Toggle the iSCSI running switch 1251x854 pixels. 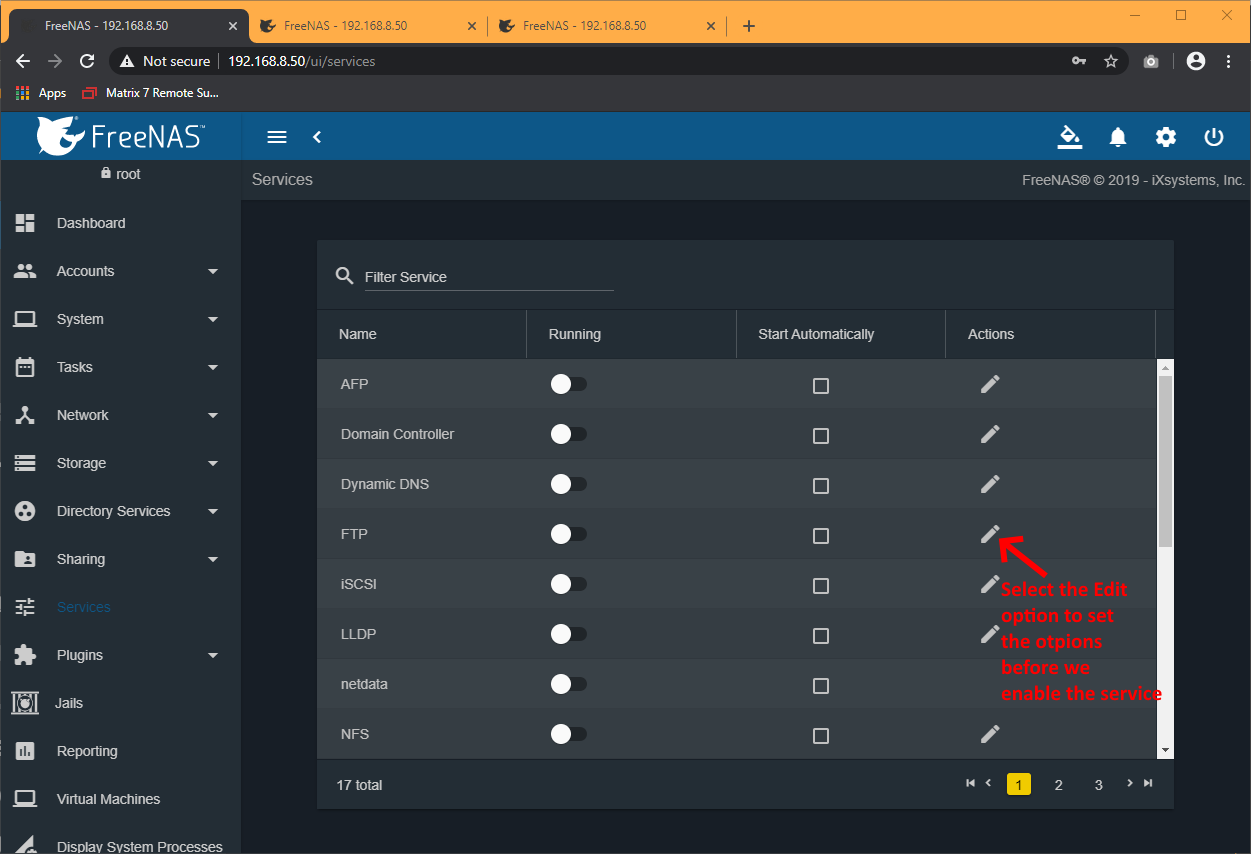point(568,584)
